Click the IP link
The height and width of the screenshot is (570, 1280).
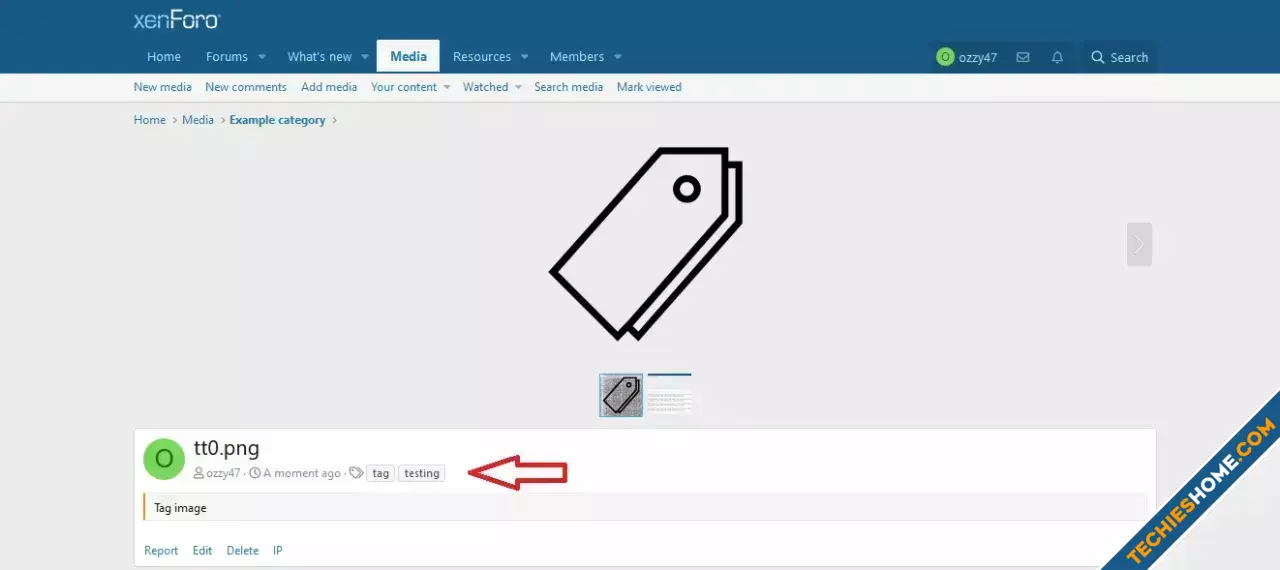tap(278, 551)
